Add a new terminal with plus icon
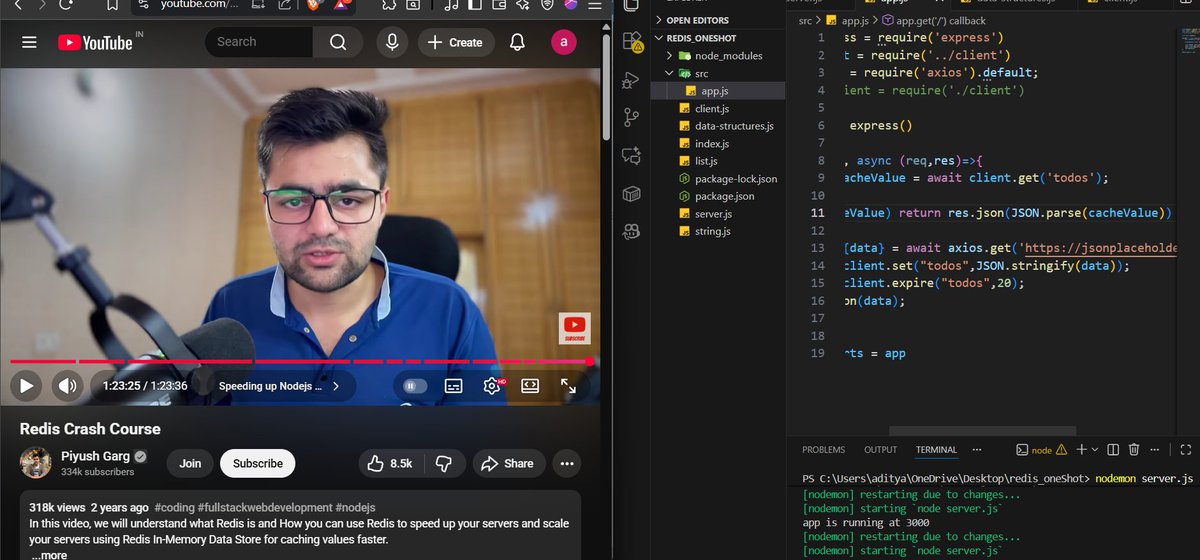Image resolution: width=1200 pixels, height=560 pixels. (x=1081, y=450)
